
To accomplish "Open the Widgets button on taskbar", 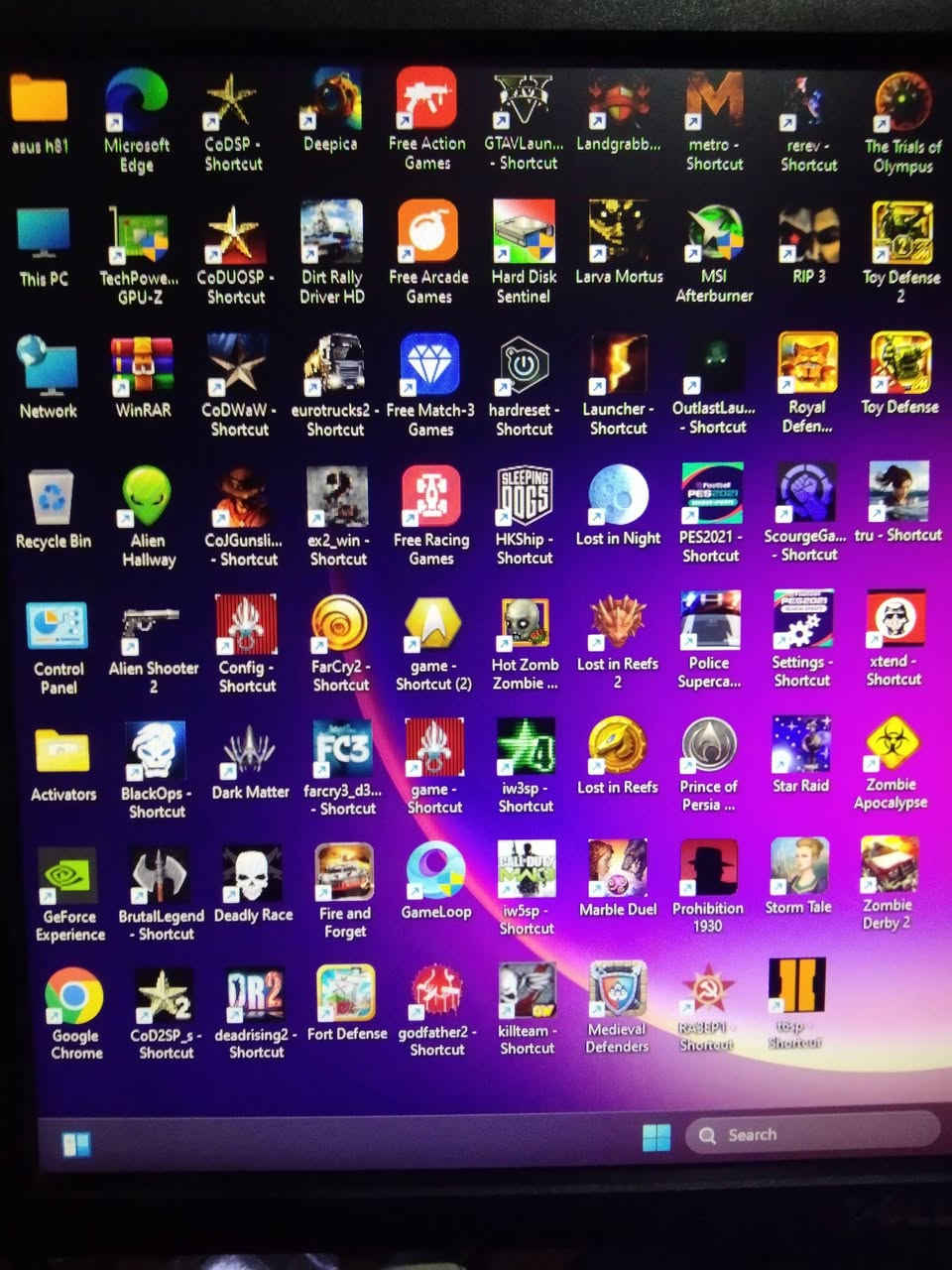I will click(76, 1144).
